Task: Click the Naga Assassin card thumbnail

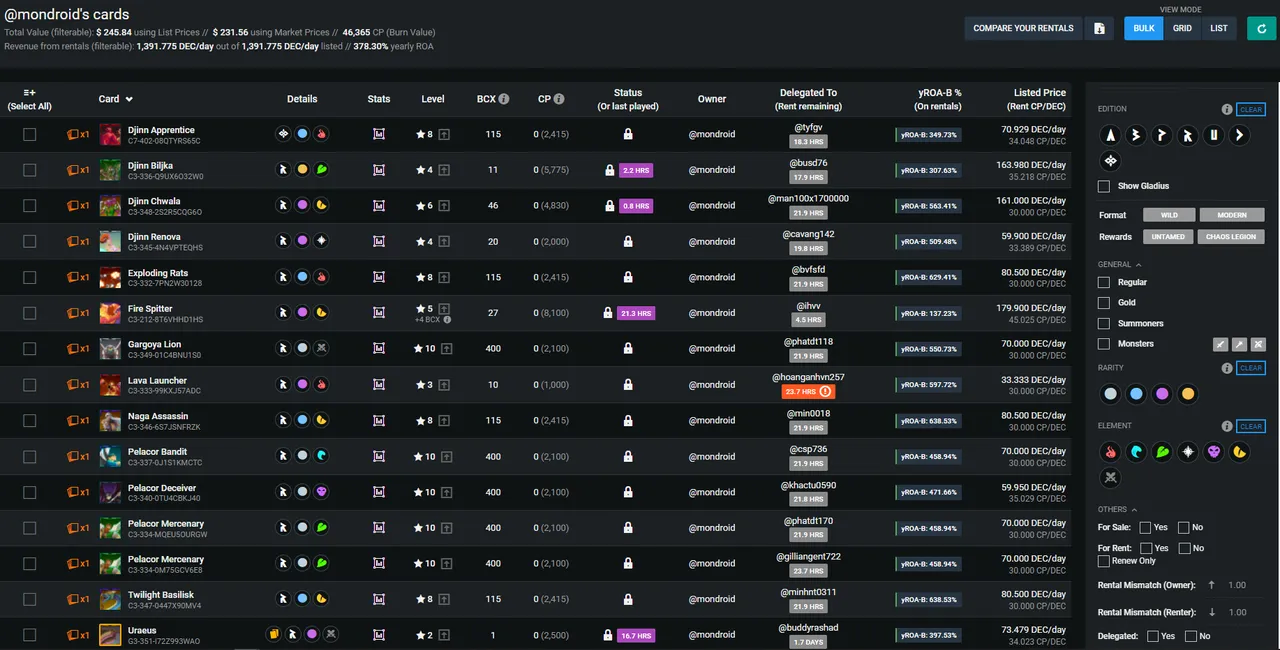Action: (110, 421)
